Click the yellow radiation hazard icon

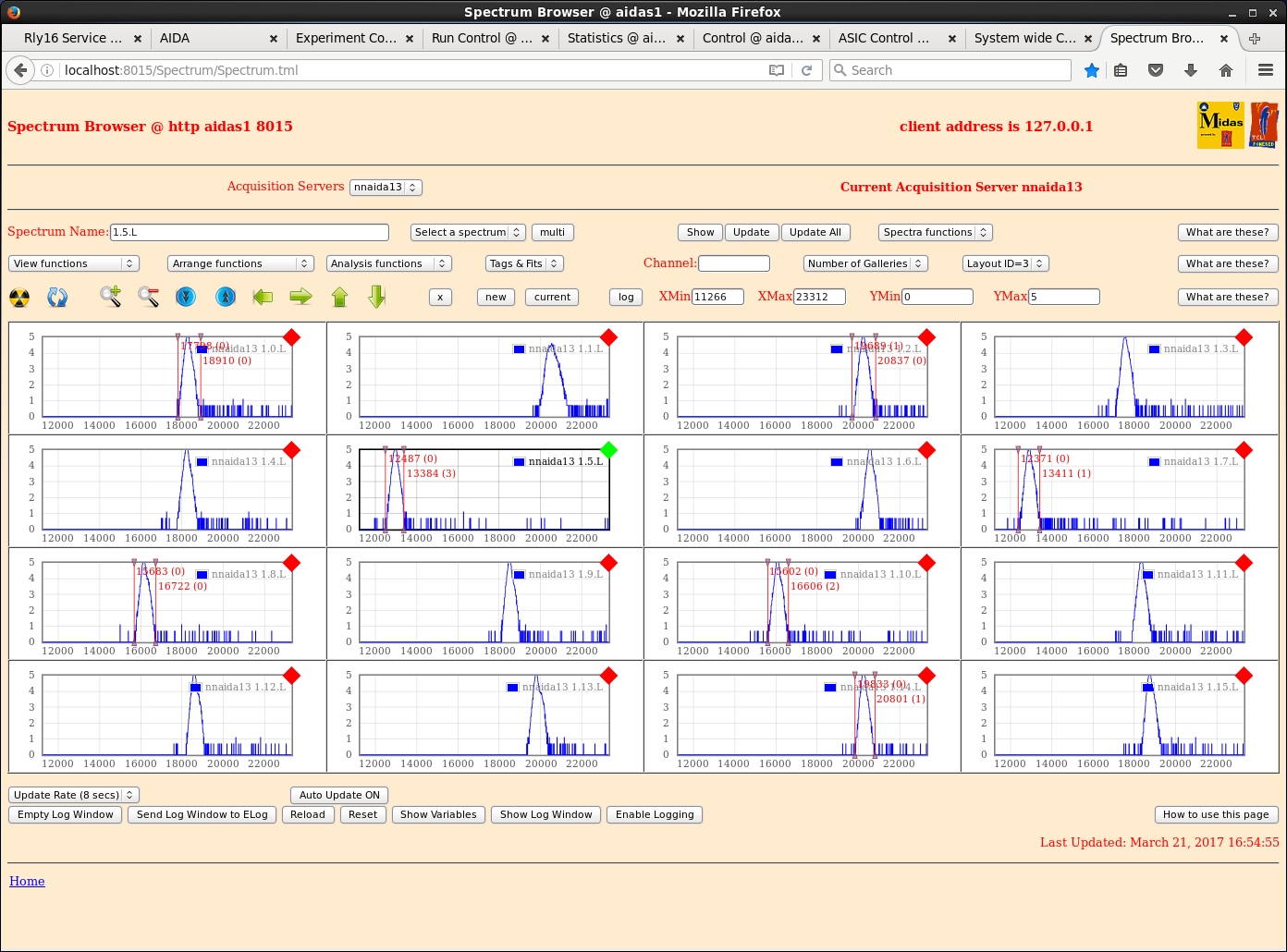19,298
